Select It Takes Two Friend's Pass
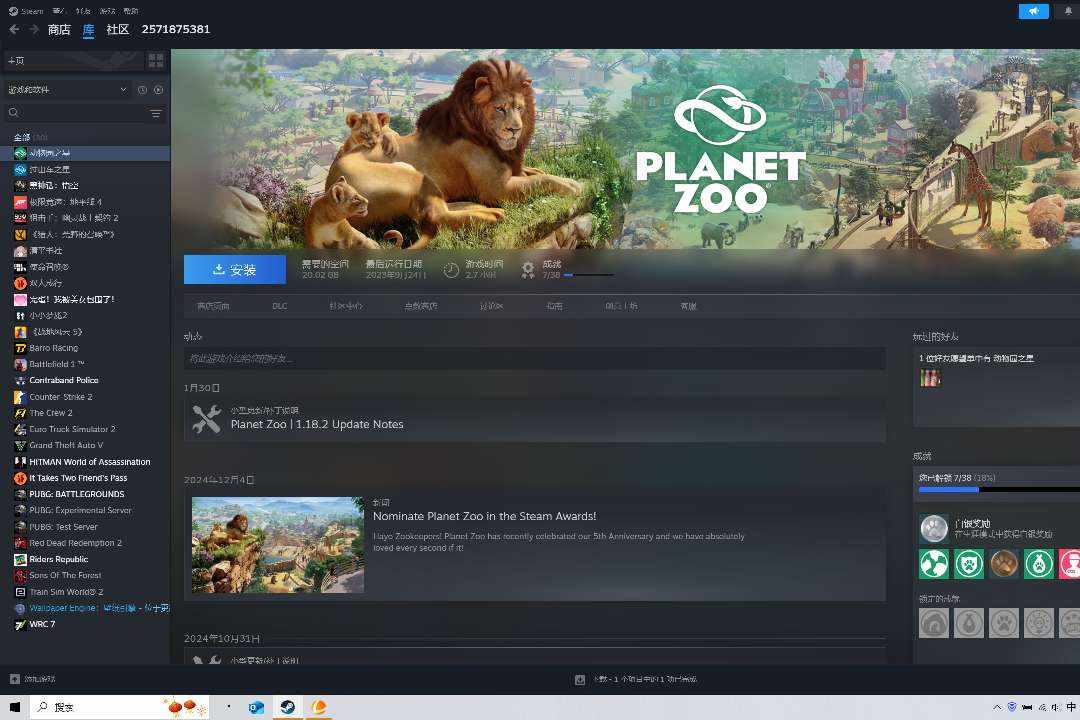The width and height of the screenshot is (1080, 720). point(79,478)
